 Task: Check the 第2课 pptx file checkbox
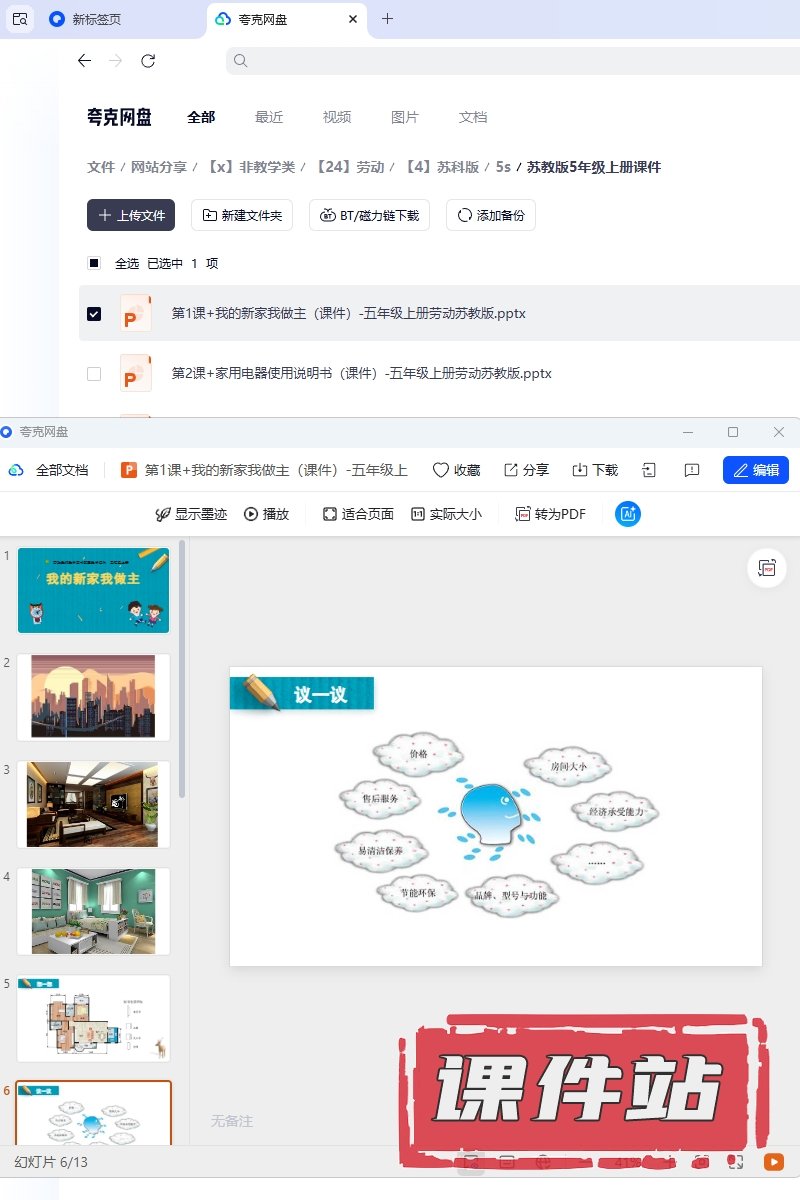coord(94,374)
